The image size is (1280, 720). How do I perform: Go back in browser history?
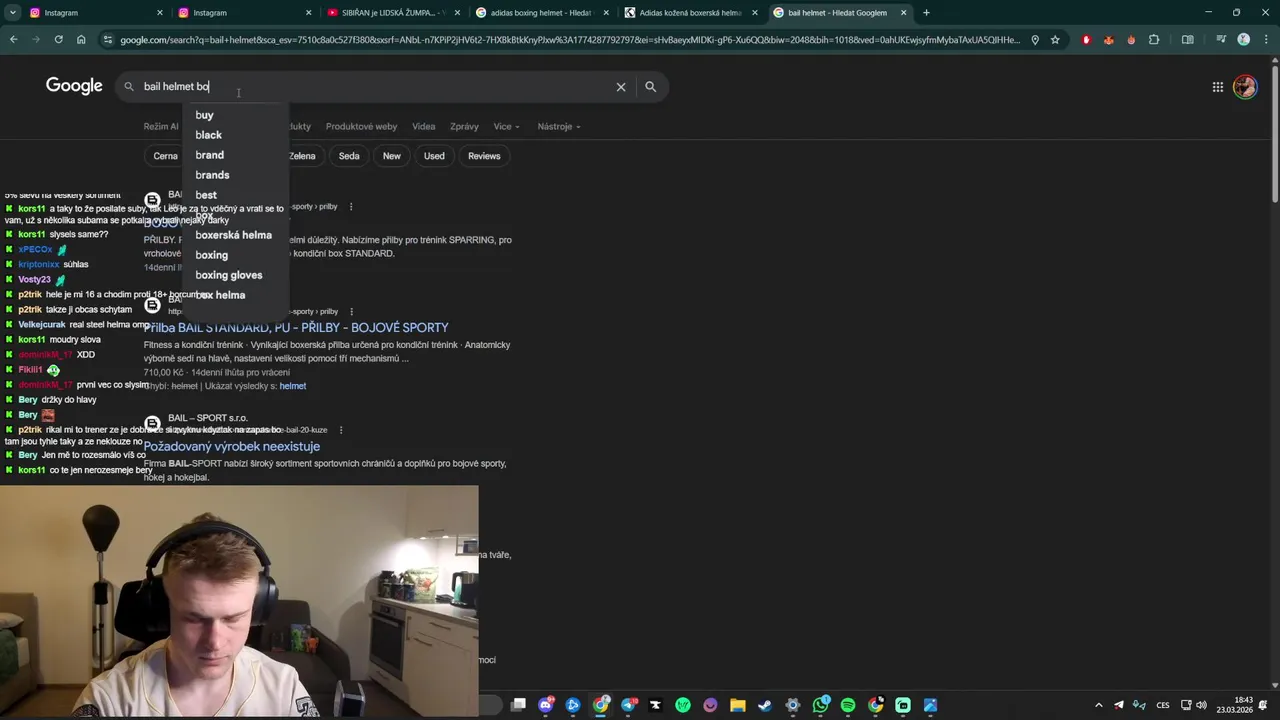pos(13,40)
